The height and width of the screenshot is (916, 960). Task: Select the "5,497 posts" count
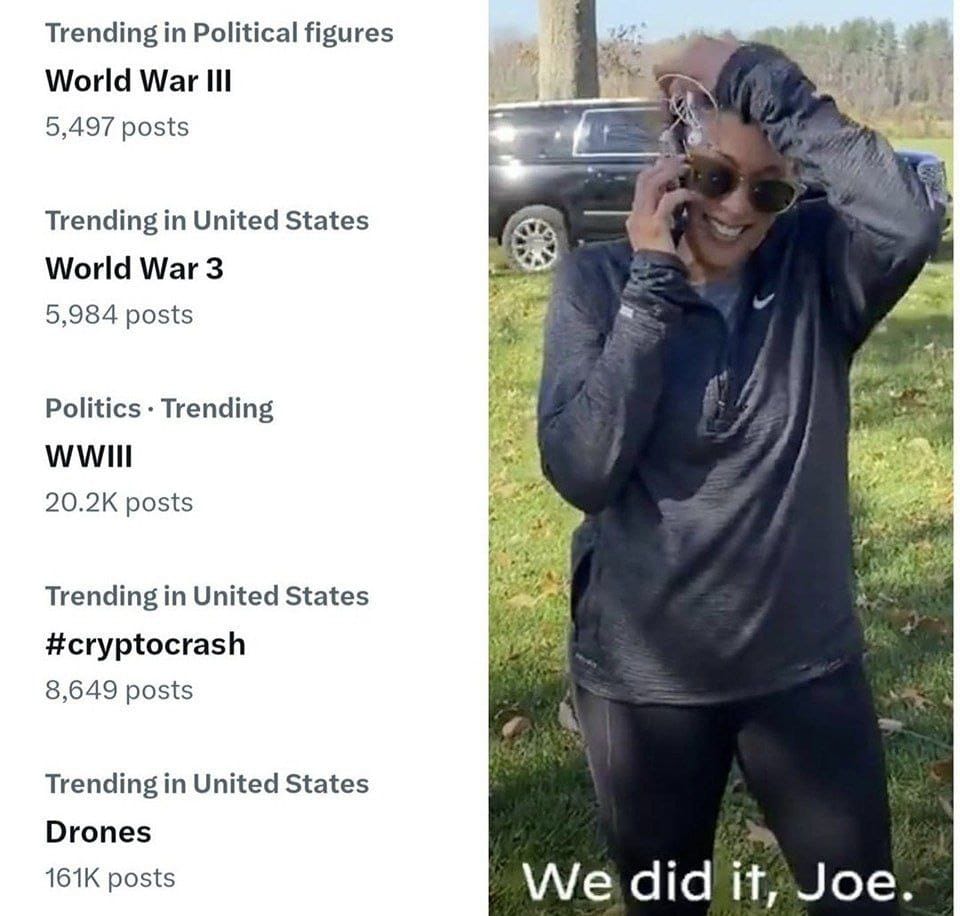(x=117, y=127)
